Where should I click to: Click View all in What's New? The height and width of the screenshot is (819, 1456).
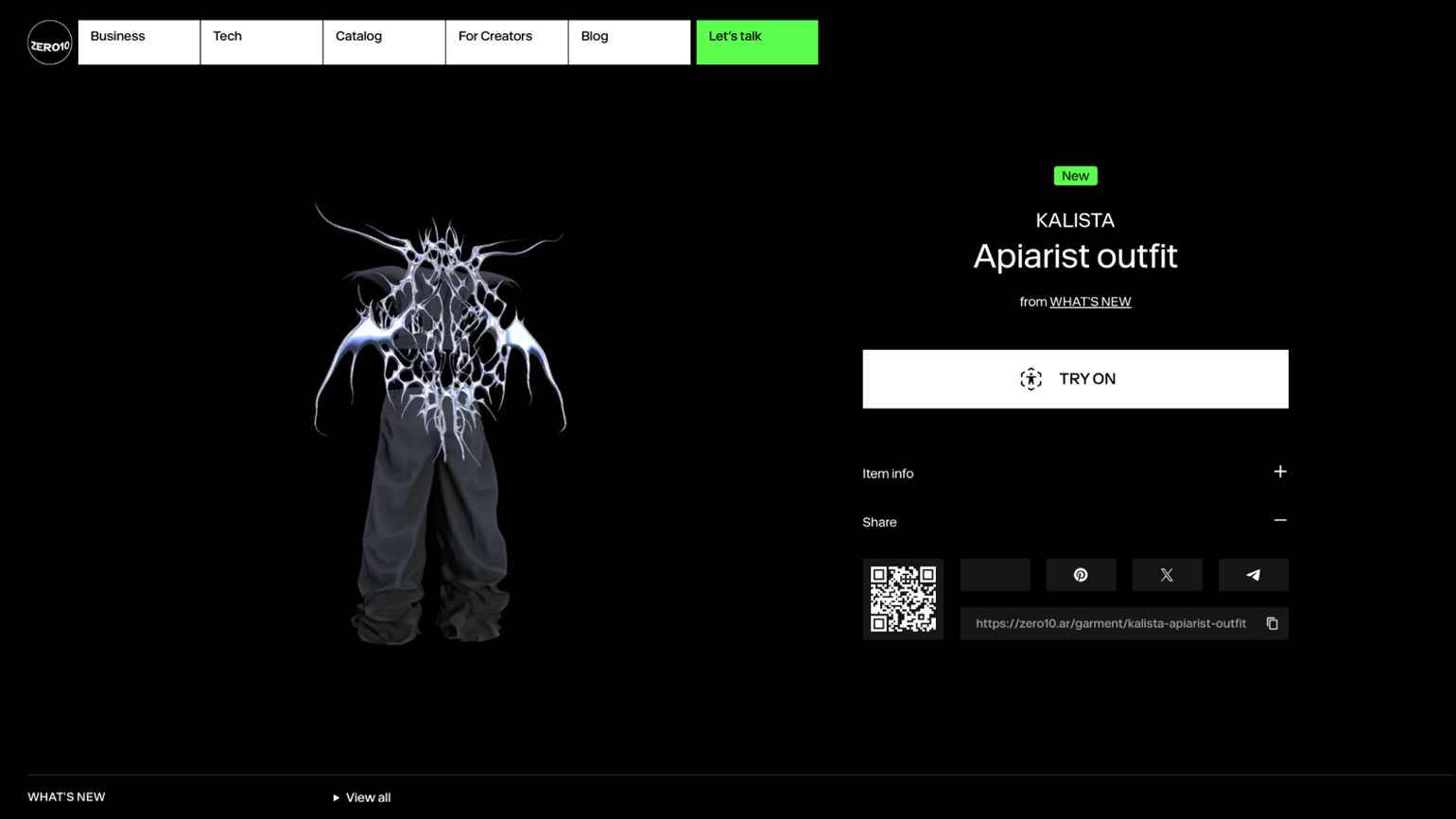tap(362, 797)
